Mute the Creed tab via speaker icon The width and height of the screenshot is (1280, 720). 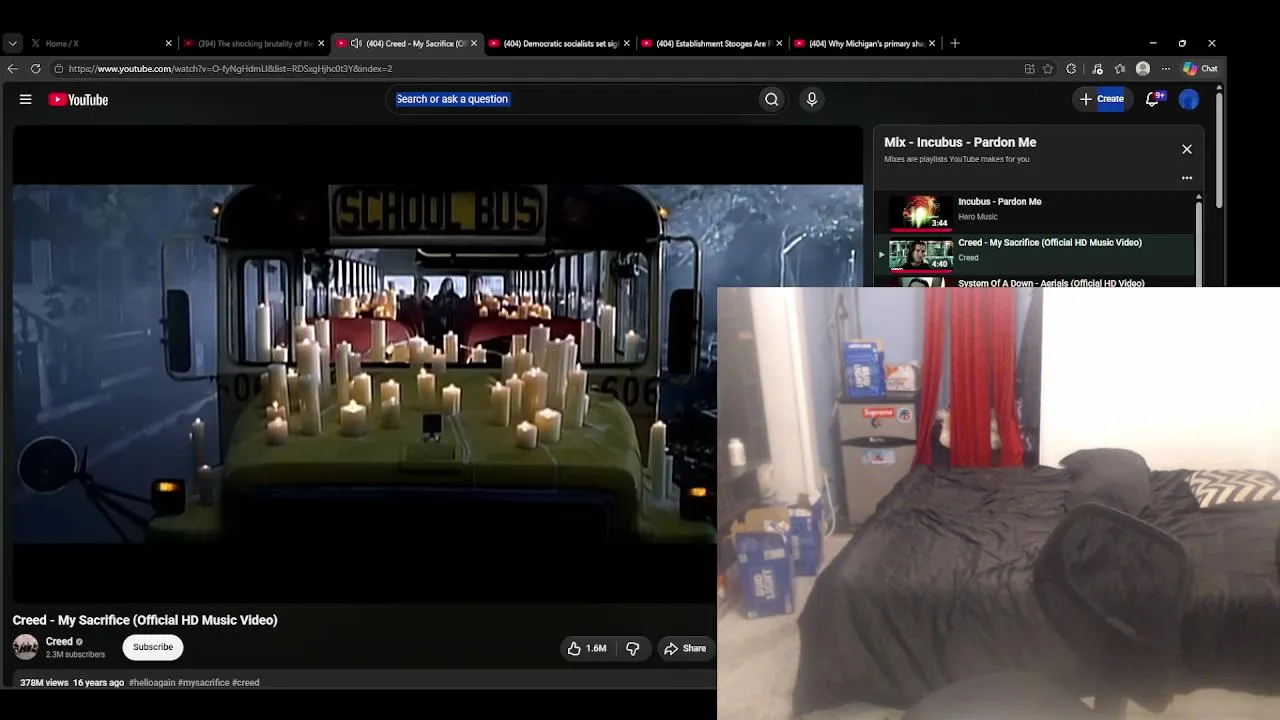coord(356,43)
